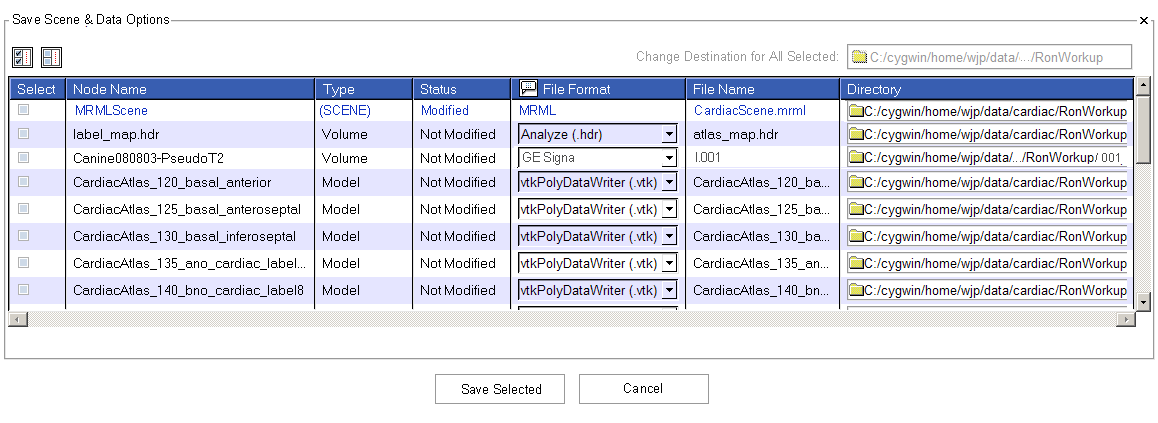Click the Deselect All unchecked-boxes icon
Viewport: 1158px width, 423px height.
click(x=51, y=57)
